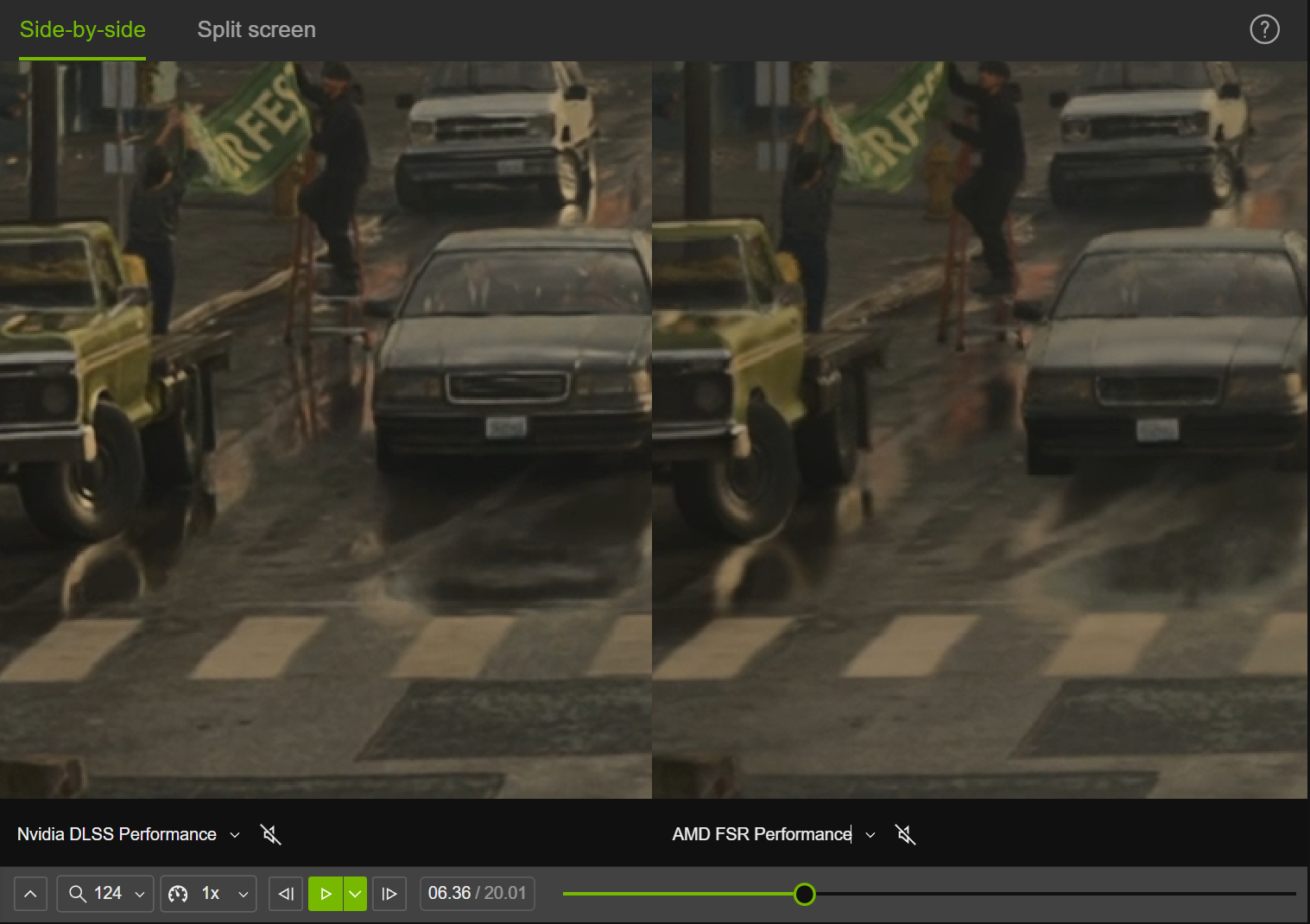Screen dimensions: 1310x924
Task: Select the Side-by-side tab
Action: click(82, 29)
